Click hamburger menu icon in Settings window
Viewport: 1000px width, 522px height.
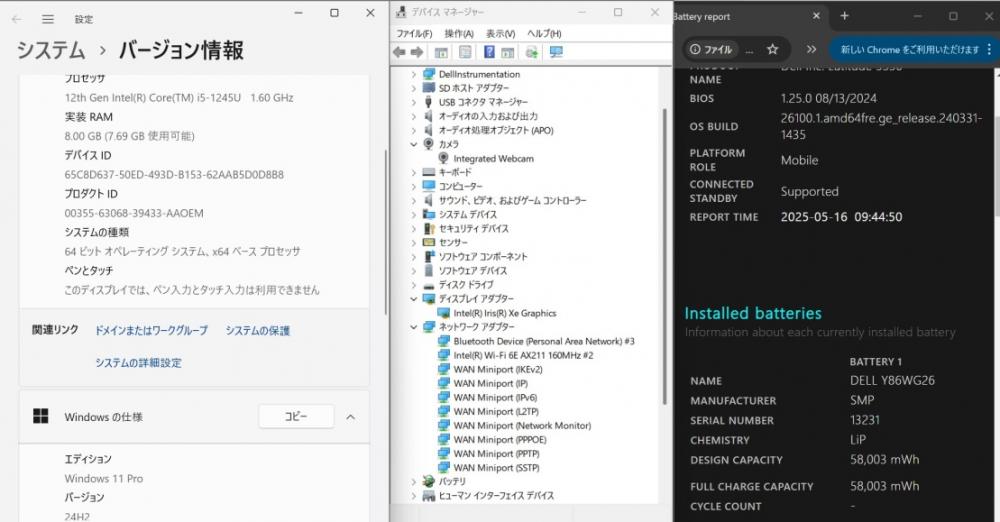(48, 19)
